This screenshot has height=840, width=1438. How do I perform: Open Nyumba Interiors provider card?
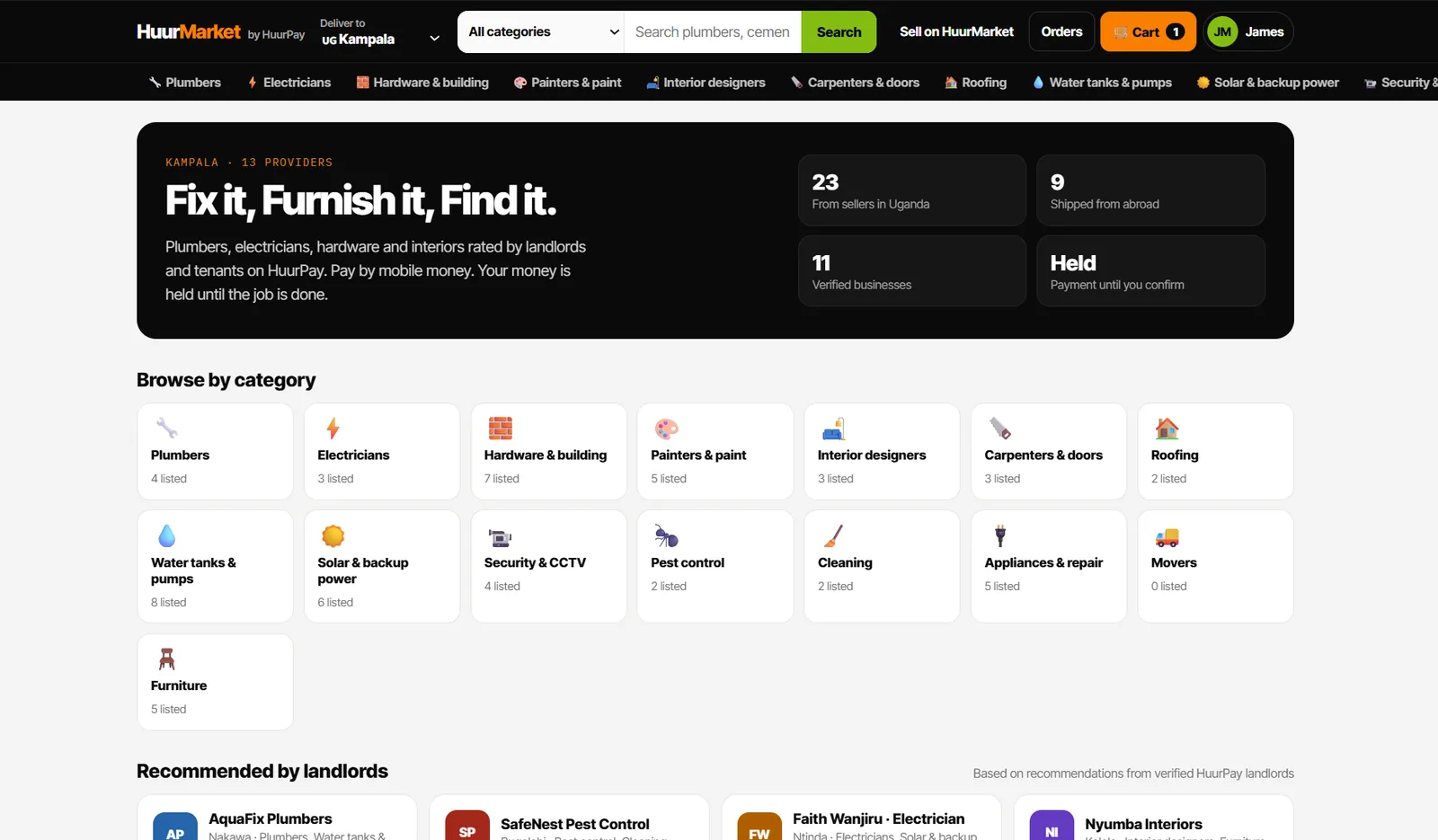[x=1153, y=818]
